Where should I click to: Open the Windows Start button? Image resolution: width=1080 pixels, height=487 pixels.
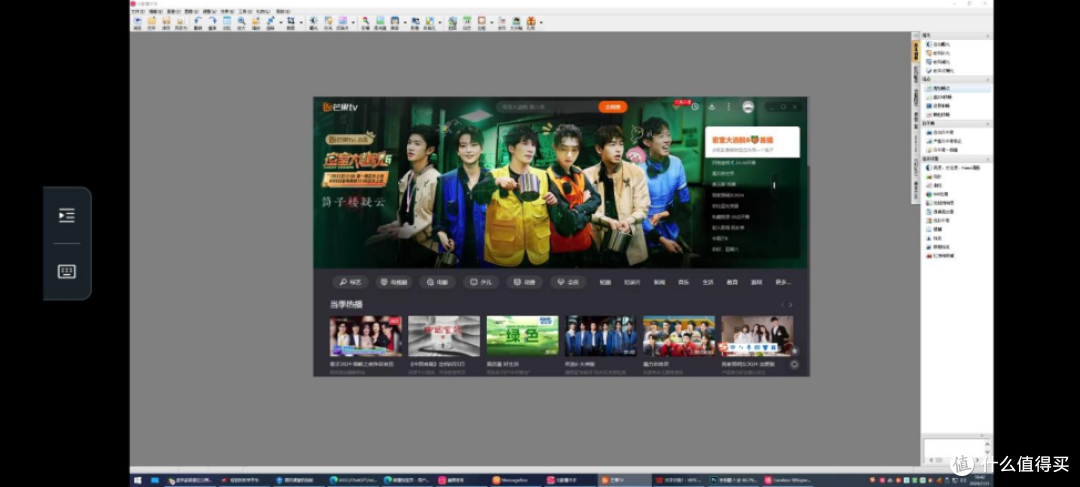tap(137, 480)
